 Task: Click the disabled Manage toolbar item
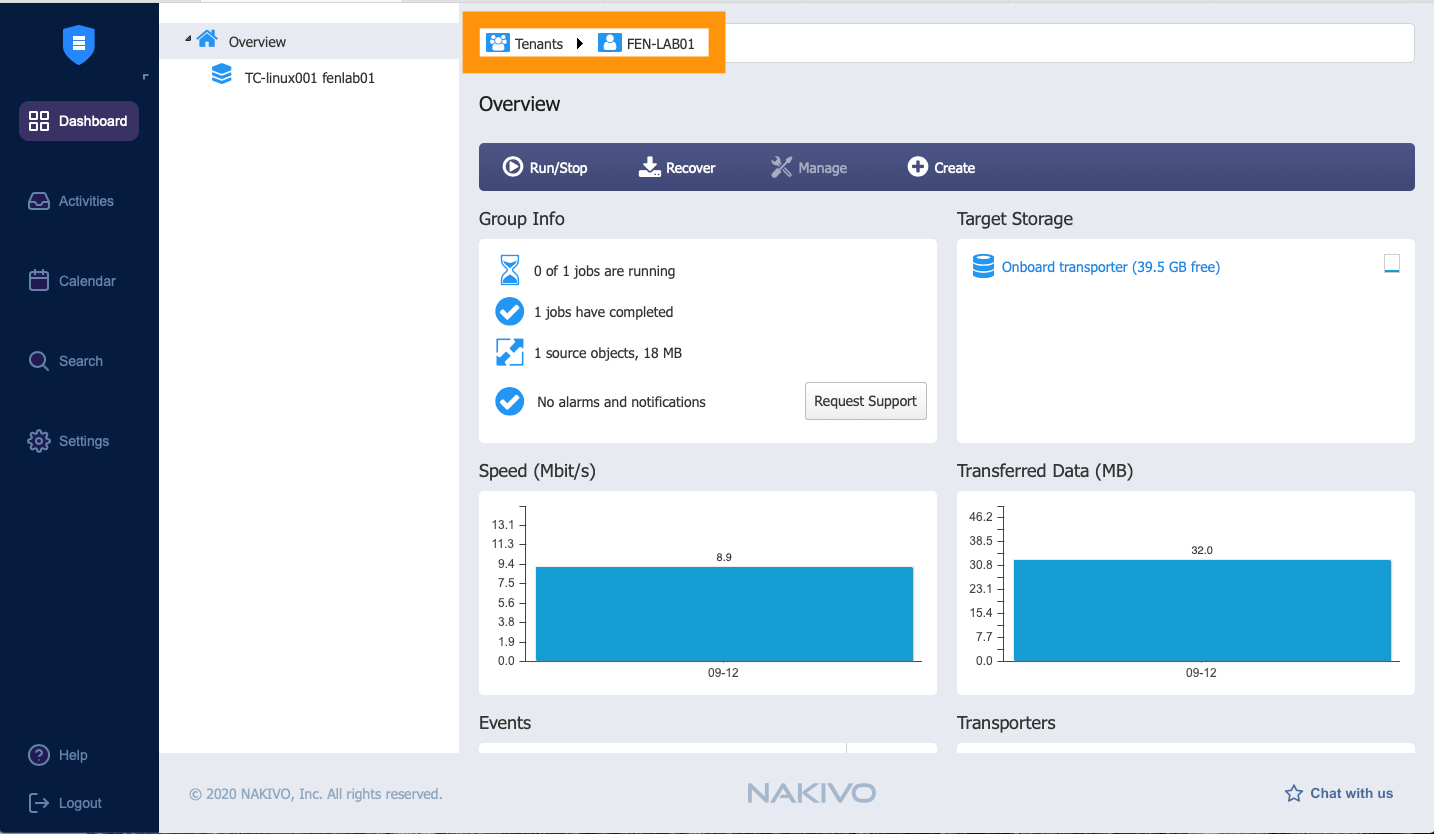click(x=809, y=167)
